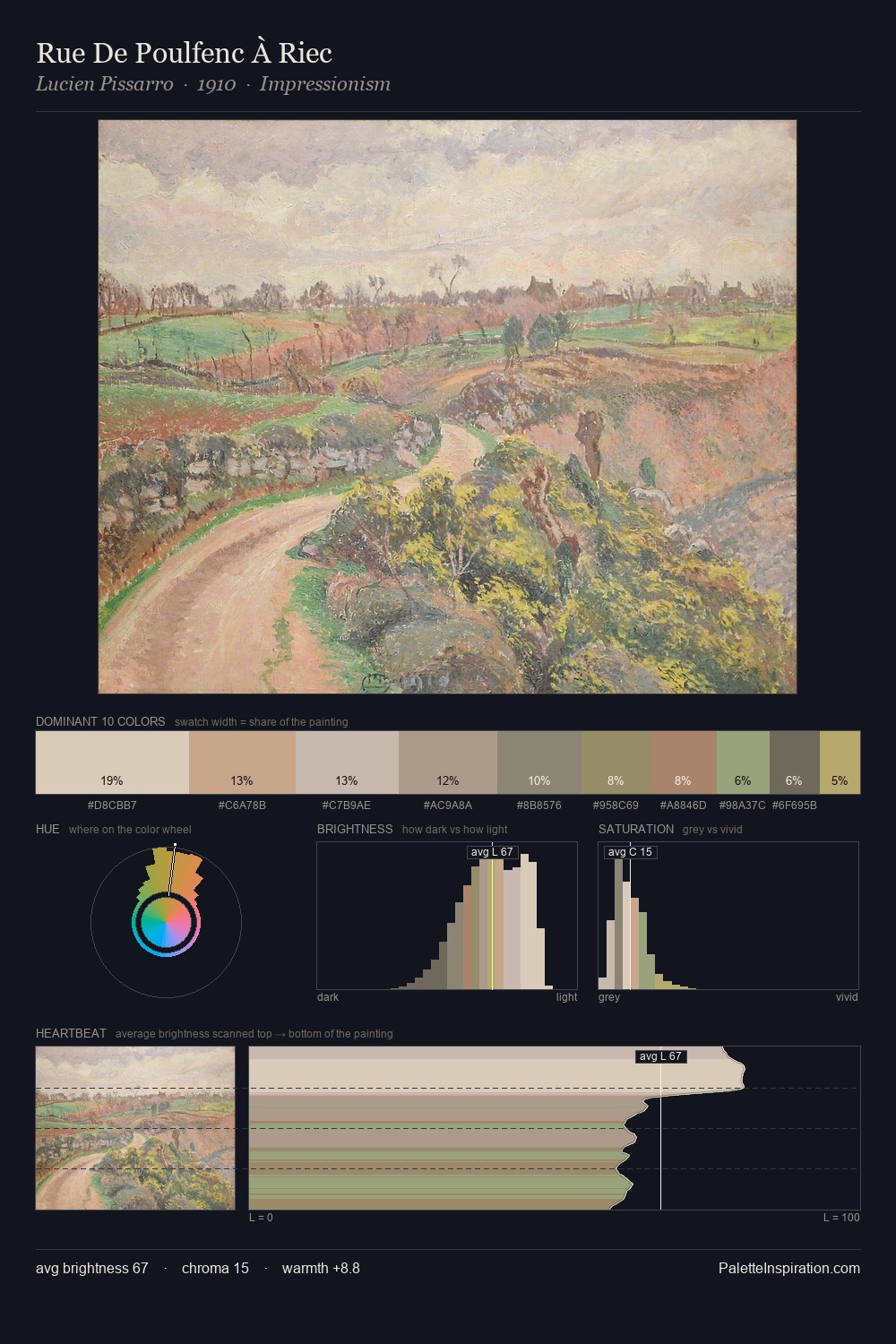Click the brightness histogram chart
Image resolution: width=896 pixels, height=1344 pixels.
pyautogui.click(x=447, y=916)
